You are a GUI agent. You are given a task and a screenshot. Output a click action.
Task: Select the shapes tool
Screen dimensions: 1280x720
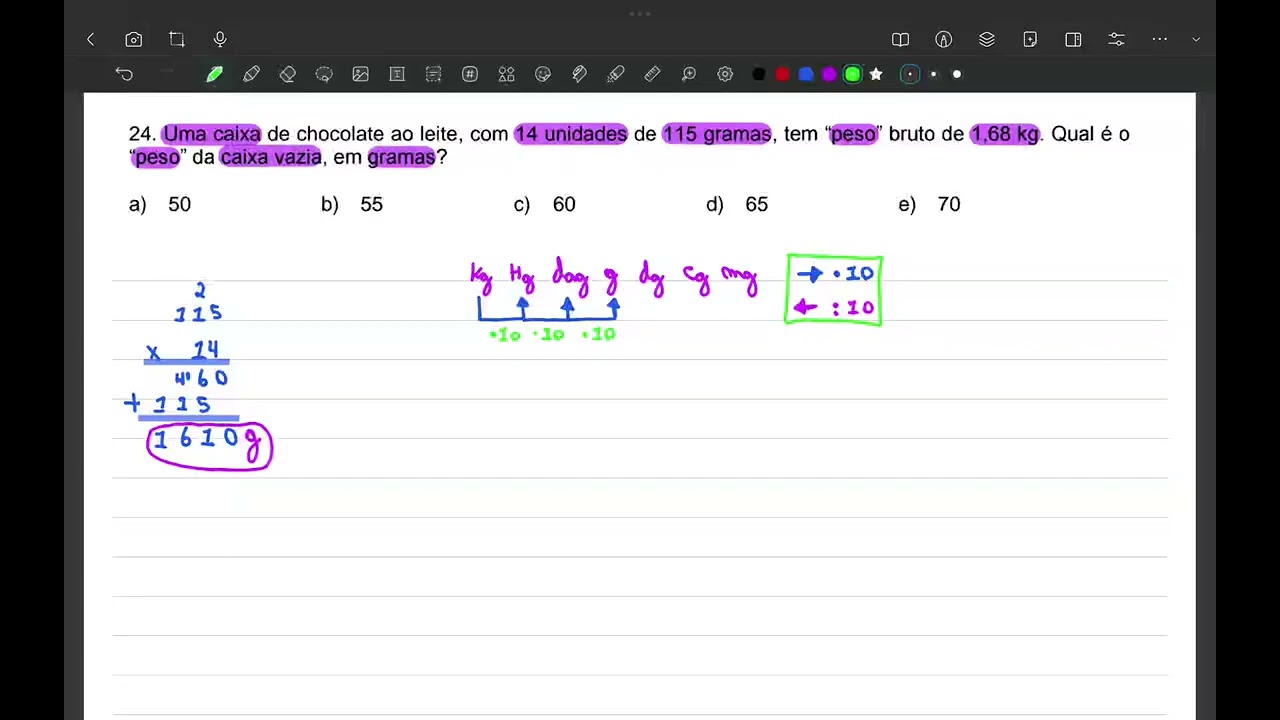coord(506,74)
